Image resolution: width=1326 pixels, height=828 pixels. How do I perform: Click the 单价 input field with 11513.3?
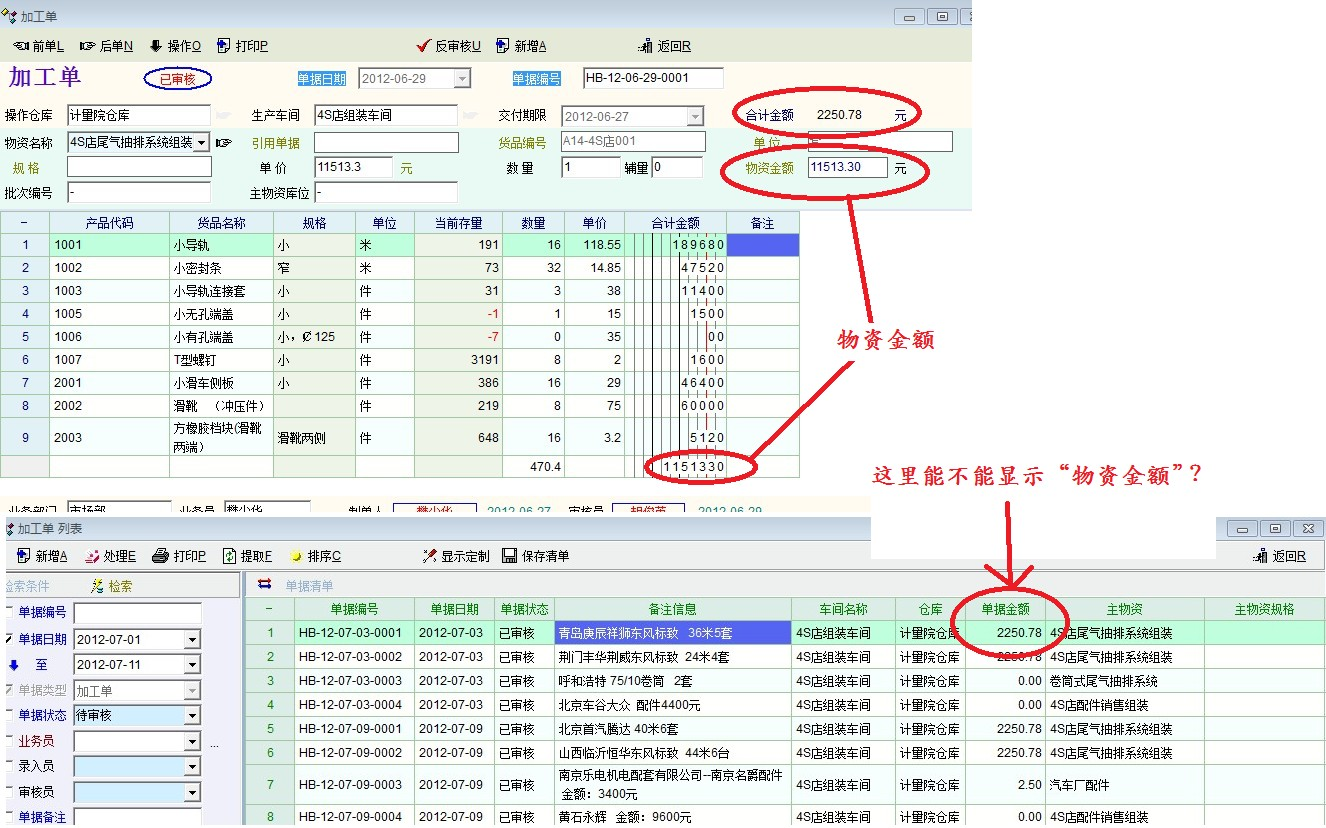pos(353,168)
